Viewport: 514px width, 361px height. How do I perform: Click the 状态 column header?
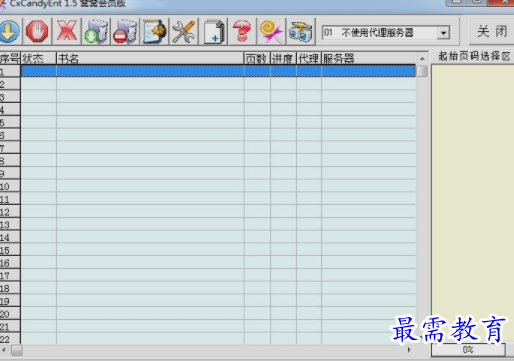pos(38,59)
